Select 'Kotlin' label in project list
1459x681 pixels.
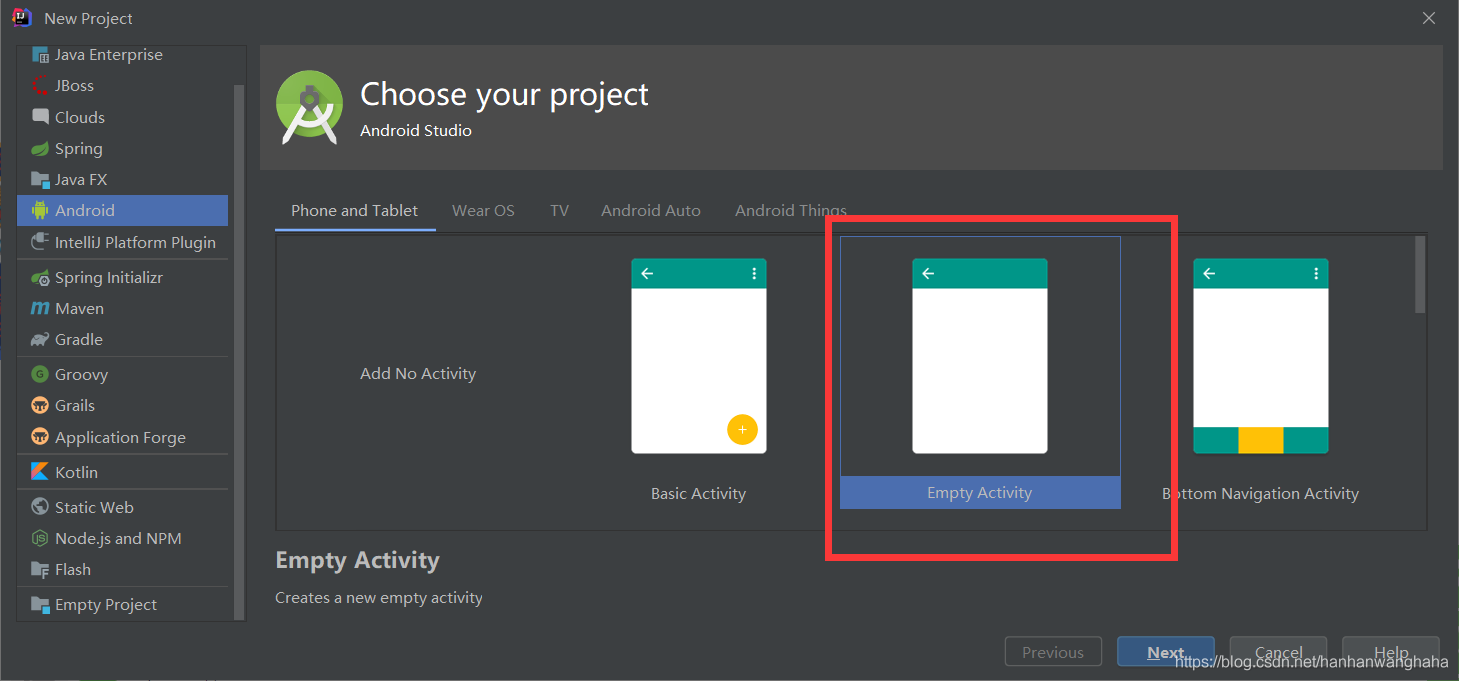[x=77, y=472]
